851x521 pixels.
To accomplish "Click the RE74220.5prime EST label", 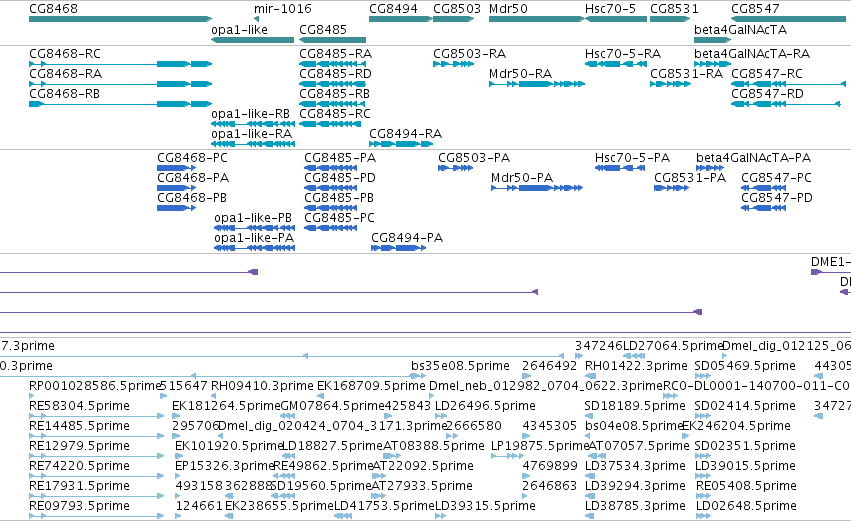I will click(79, 466).
